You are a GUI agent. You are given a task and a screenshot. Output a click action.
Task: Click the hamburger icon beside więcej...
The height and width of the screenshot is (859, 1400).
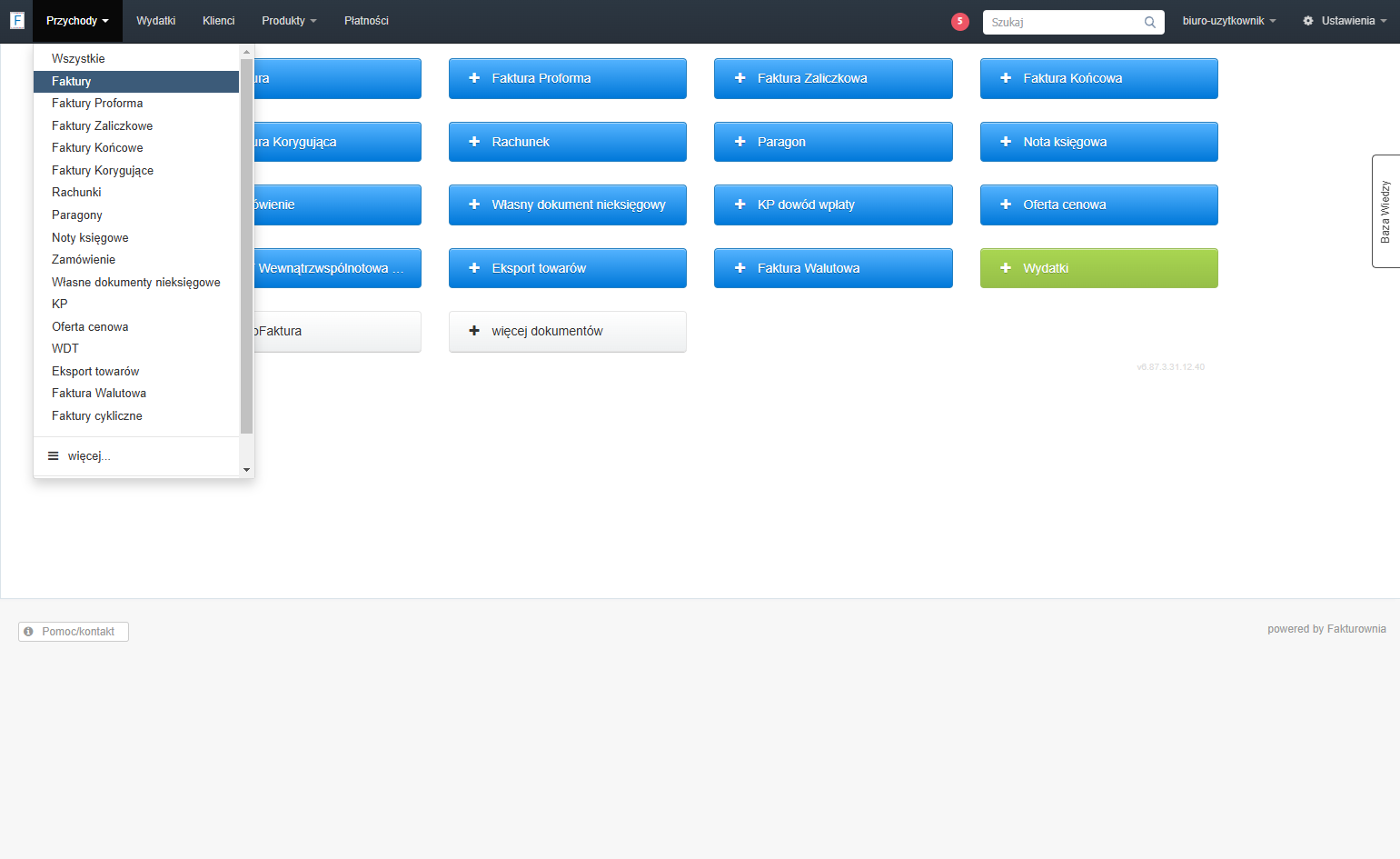pos(54,456)
